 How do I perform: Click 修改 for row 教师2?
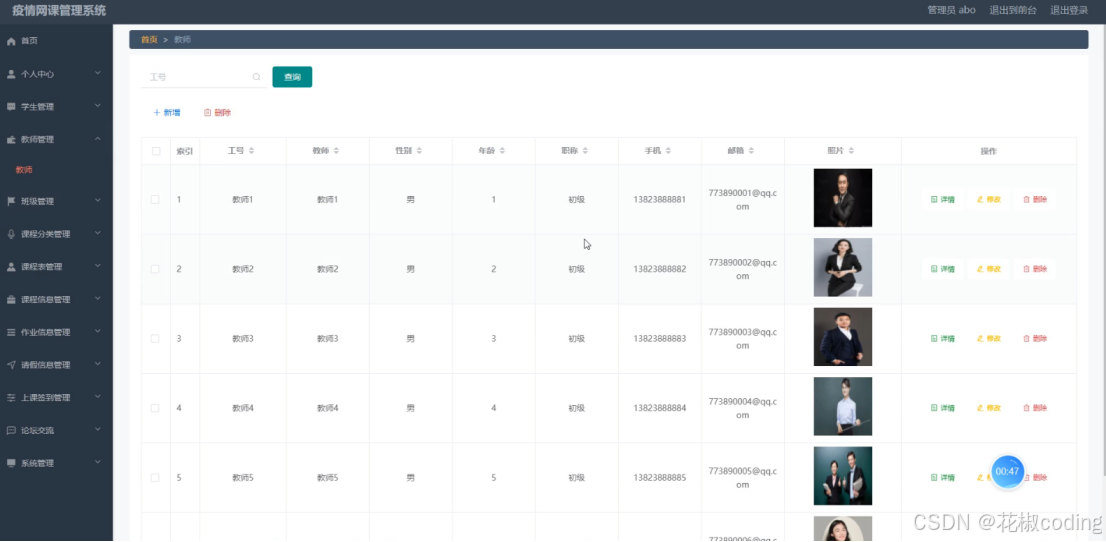pyautogui.click(x=988, y=269)
